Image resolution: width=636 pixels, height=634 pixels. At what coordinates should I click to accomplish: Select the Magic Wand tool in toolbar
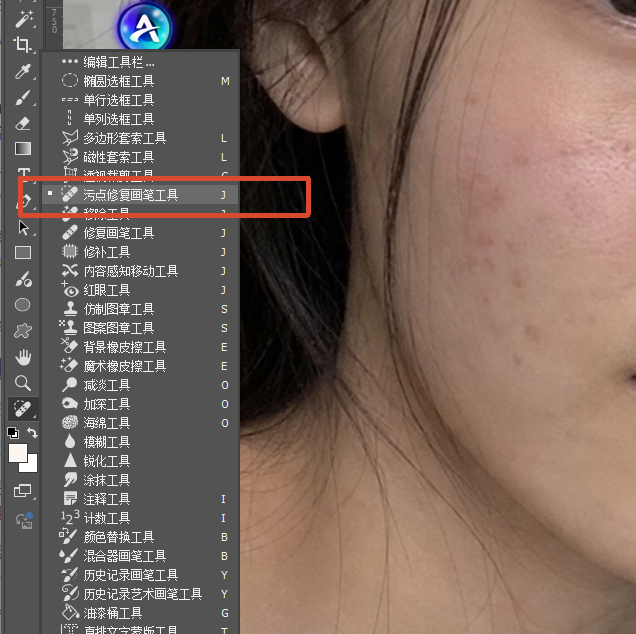[23, 19]
